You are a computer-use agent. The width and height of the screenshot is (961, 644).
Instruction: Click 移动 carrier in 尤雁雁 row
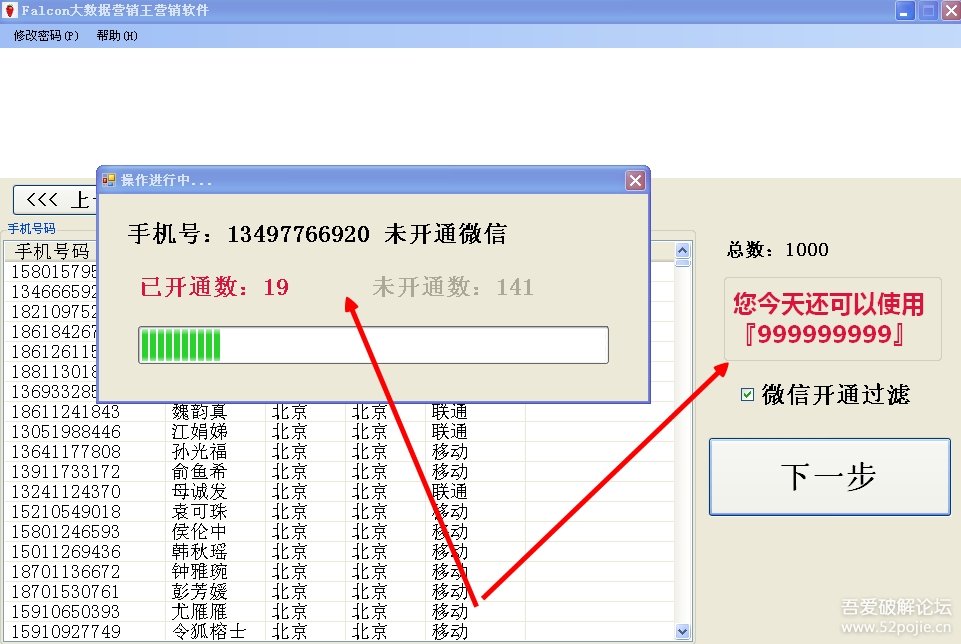pyautogui.click(x=449, y=612)
